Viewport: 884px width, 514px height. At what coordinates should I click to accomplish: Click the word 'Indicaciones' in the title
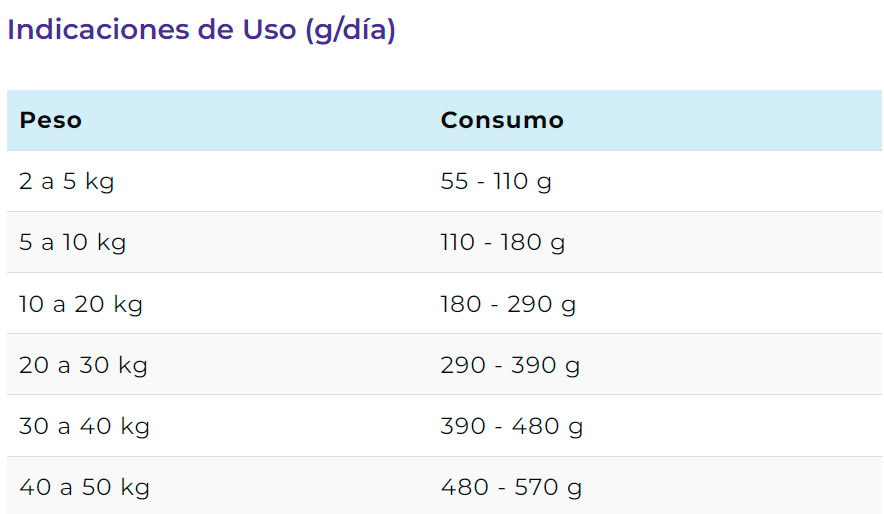point(99,30)
